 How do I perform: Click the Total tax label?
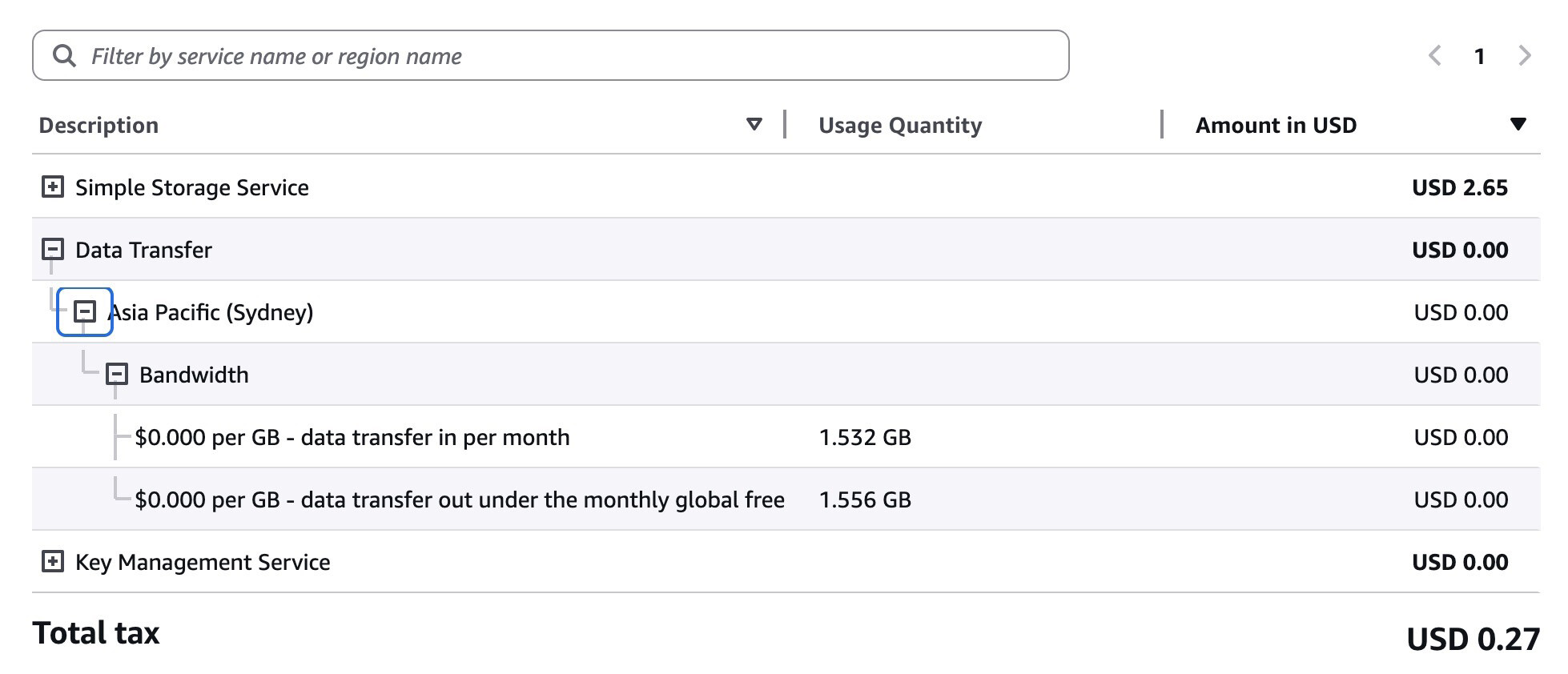[x=96, y=633]
